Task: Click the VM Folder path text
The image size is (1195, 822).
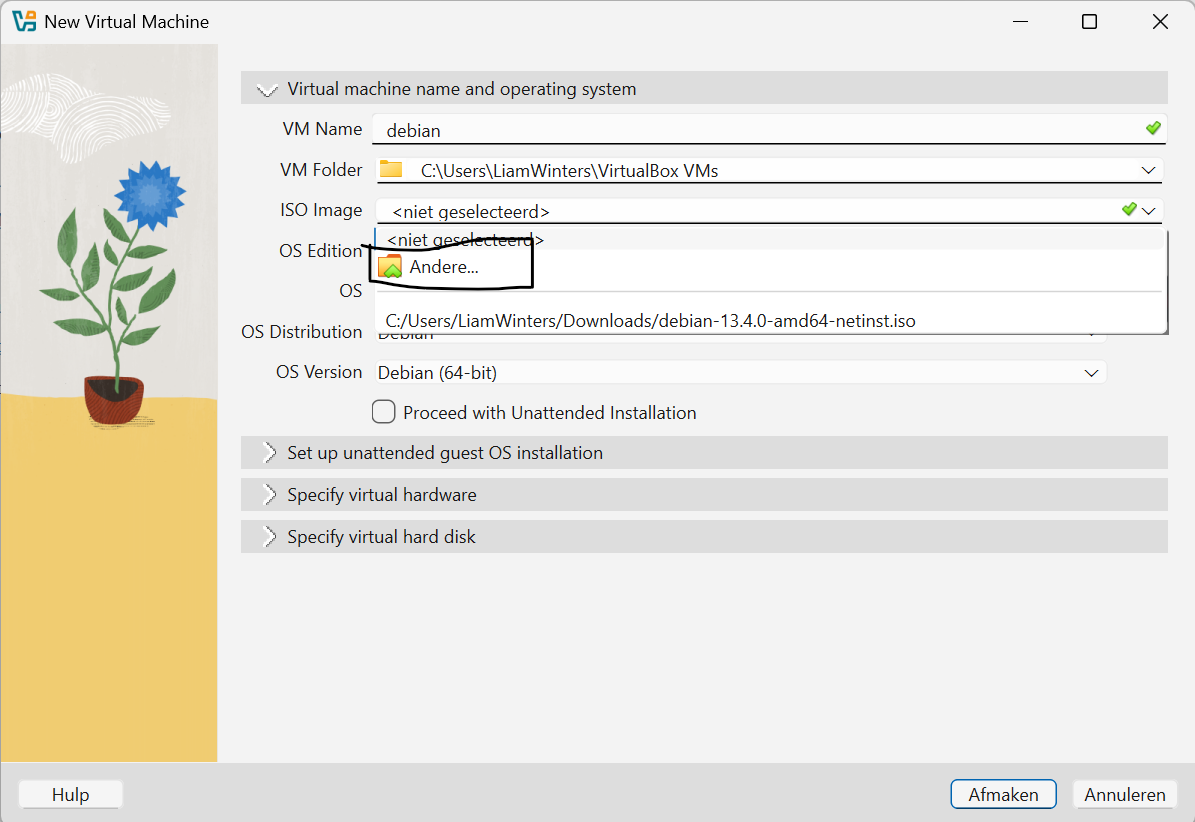Action: point(569,171)
